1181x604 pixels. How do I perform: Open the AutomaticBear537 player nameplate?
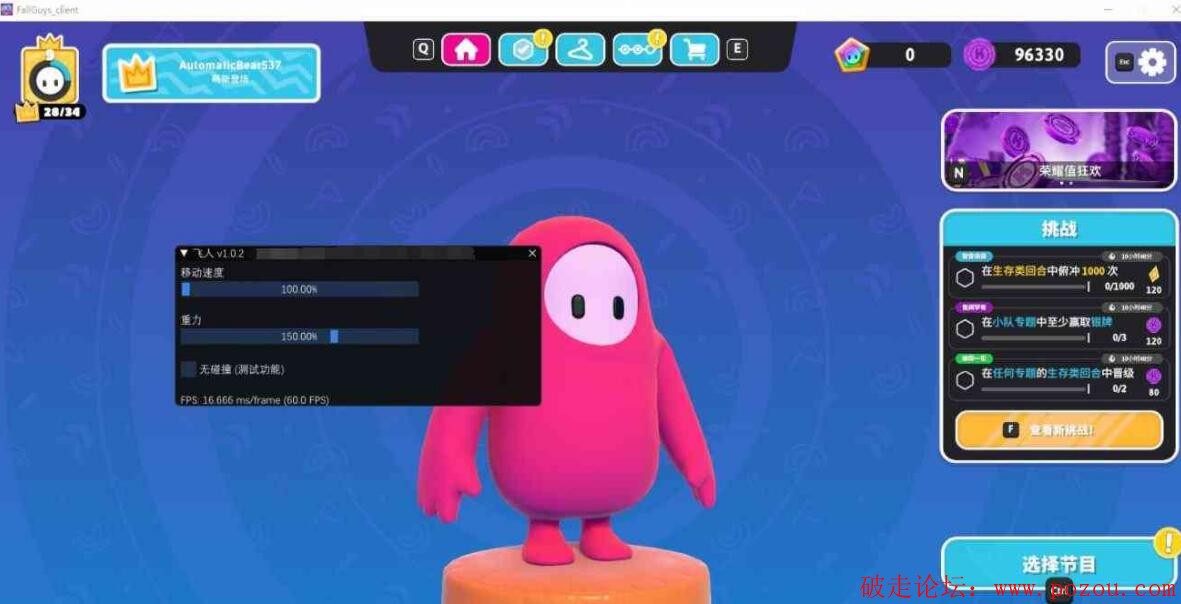tap(211, 73)
